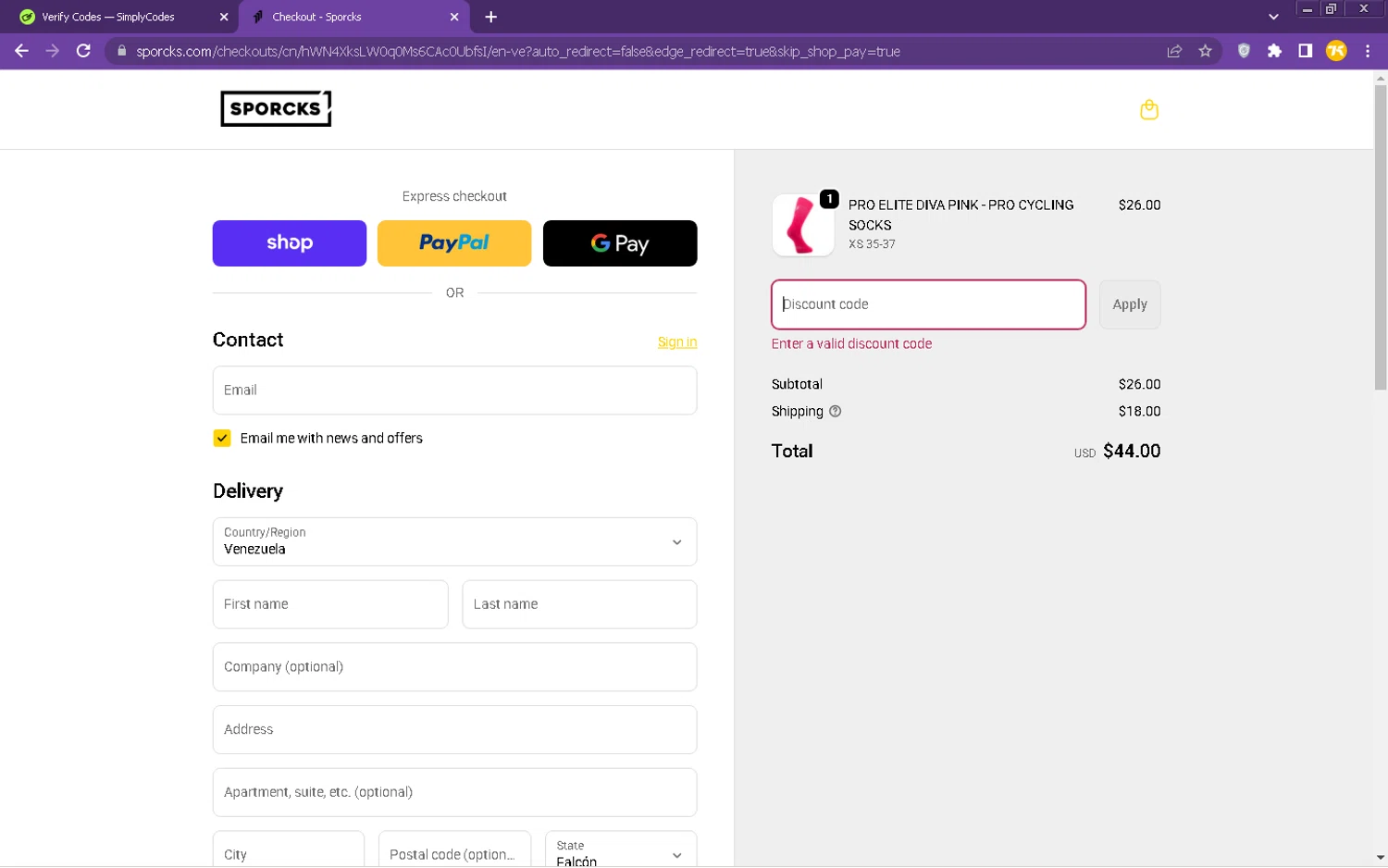Open a new browser tab
The height and width of the screenshot is (868, 1388).
[490, 17]
